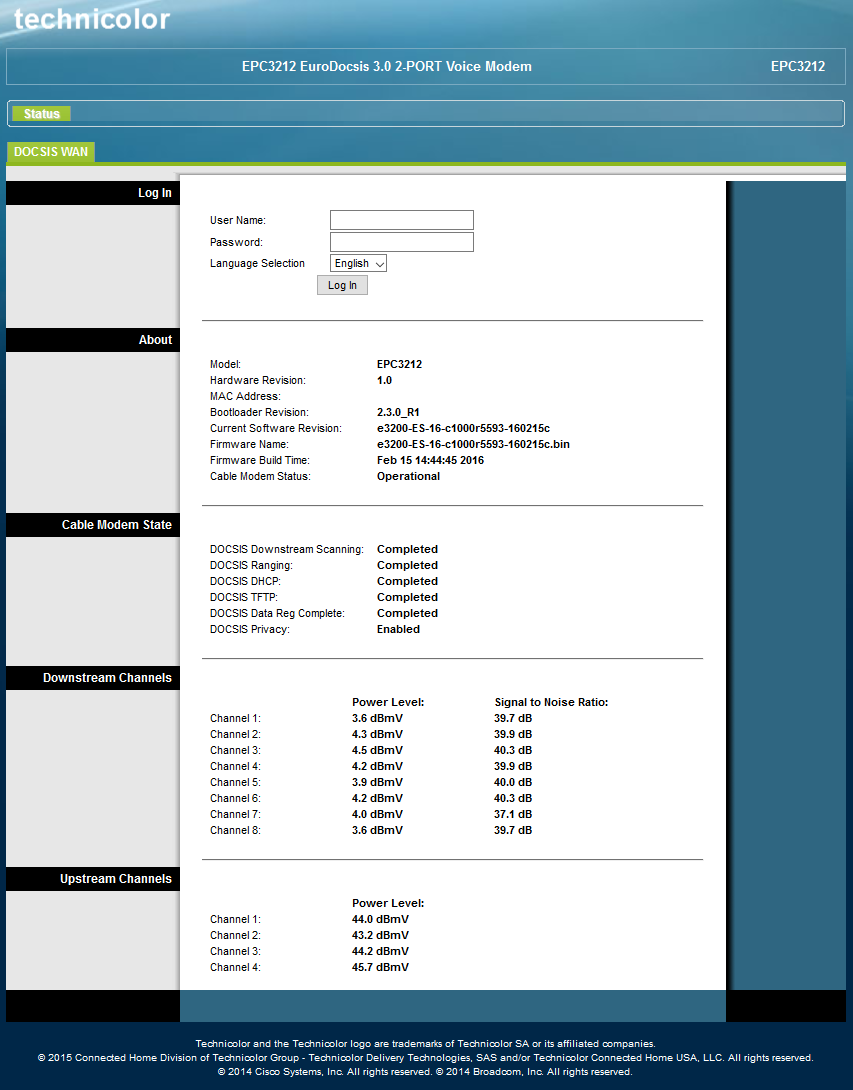Select Downstream Channel 5 power '3.9 dBmV'

(377, 782)
